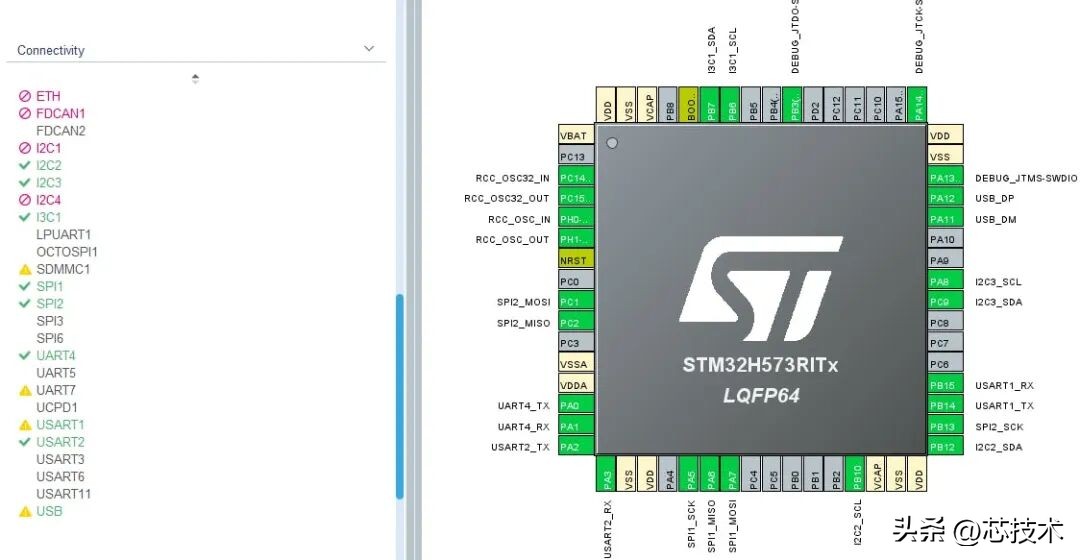Image resolution: width=1080 pixels, height=560 pixels.
Task: Click pin PB10 assigned to I2C2_SCL
Action: pyautogui.click(x=856, y=473)
